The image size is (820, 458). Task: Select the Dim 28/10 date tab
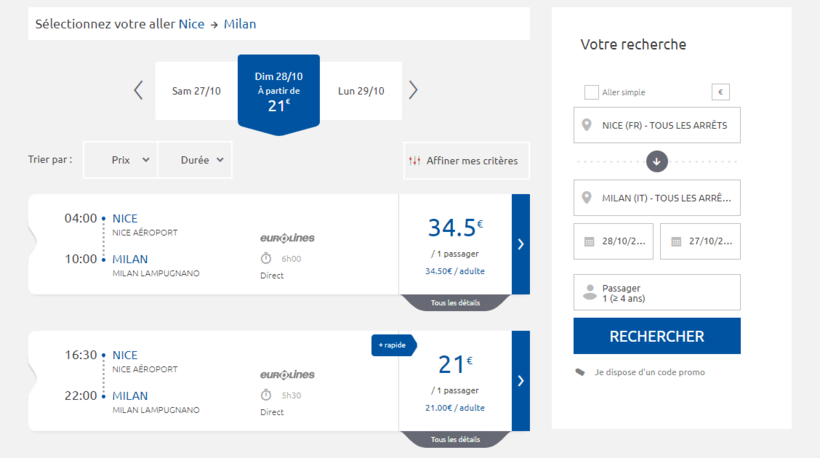(x=278, y=92)
